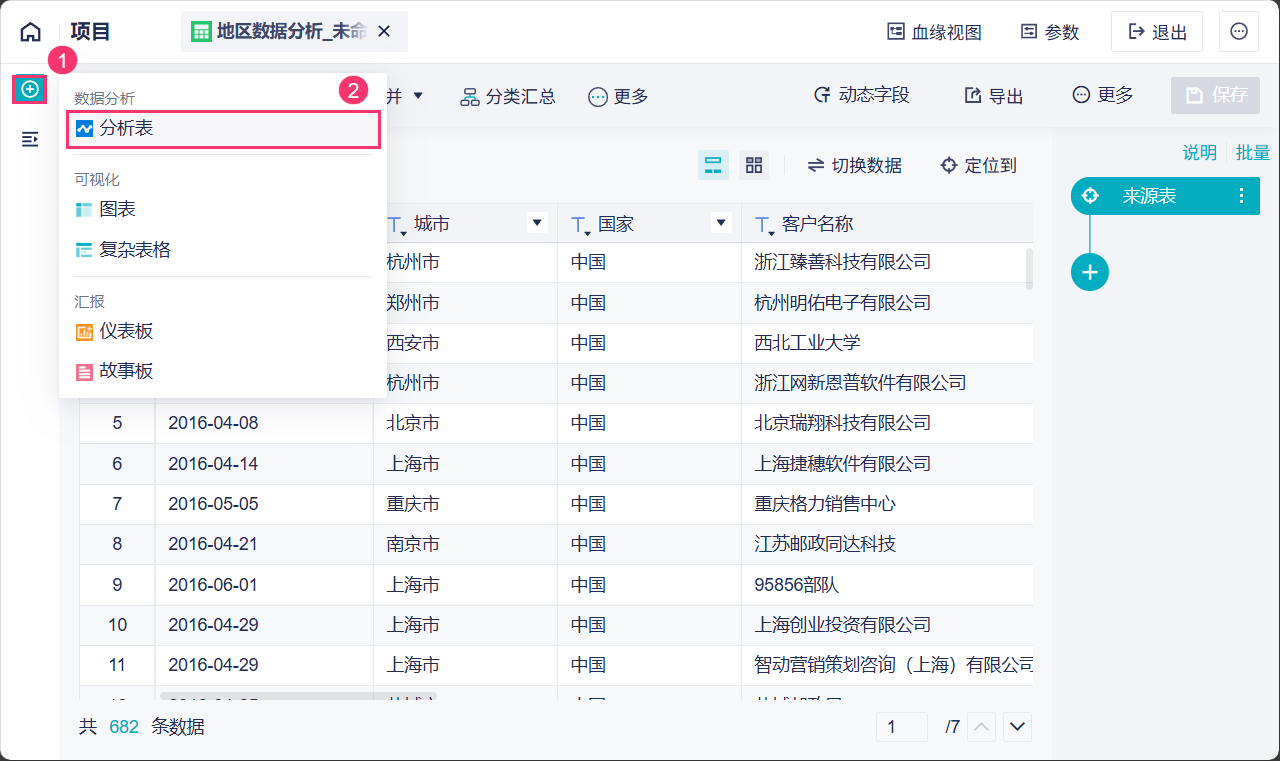Viewport: 1280px width, 761px height.
Task: Switch to row list view icon
Action: 713,165
